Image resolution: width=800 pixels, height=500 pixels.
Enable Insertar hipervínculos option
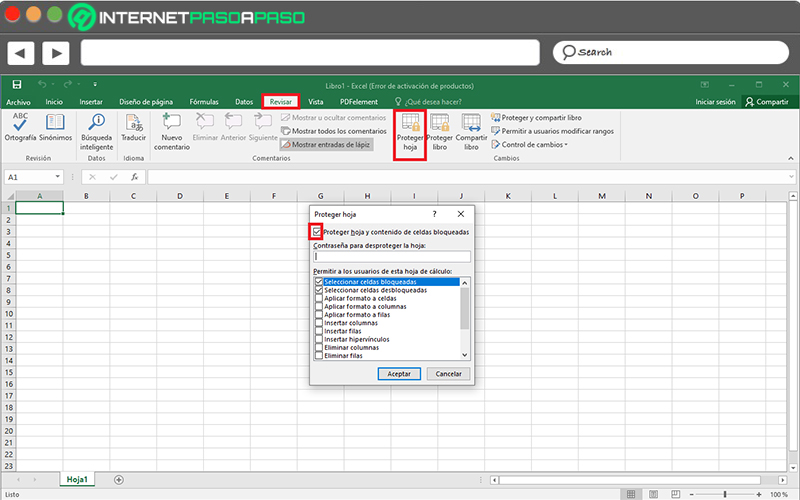click(319, 339)
